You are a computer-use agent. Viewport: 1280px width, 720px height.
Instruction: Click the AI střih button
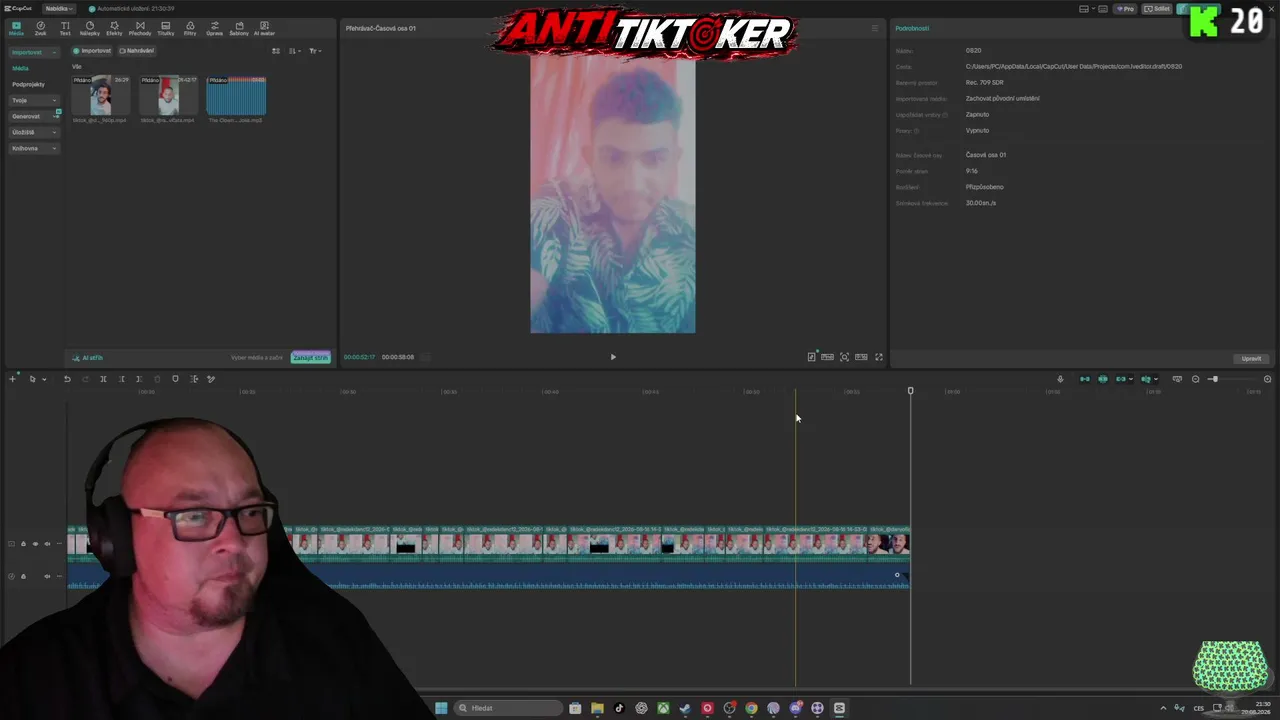(88, 358)
